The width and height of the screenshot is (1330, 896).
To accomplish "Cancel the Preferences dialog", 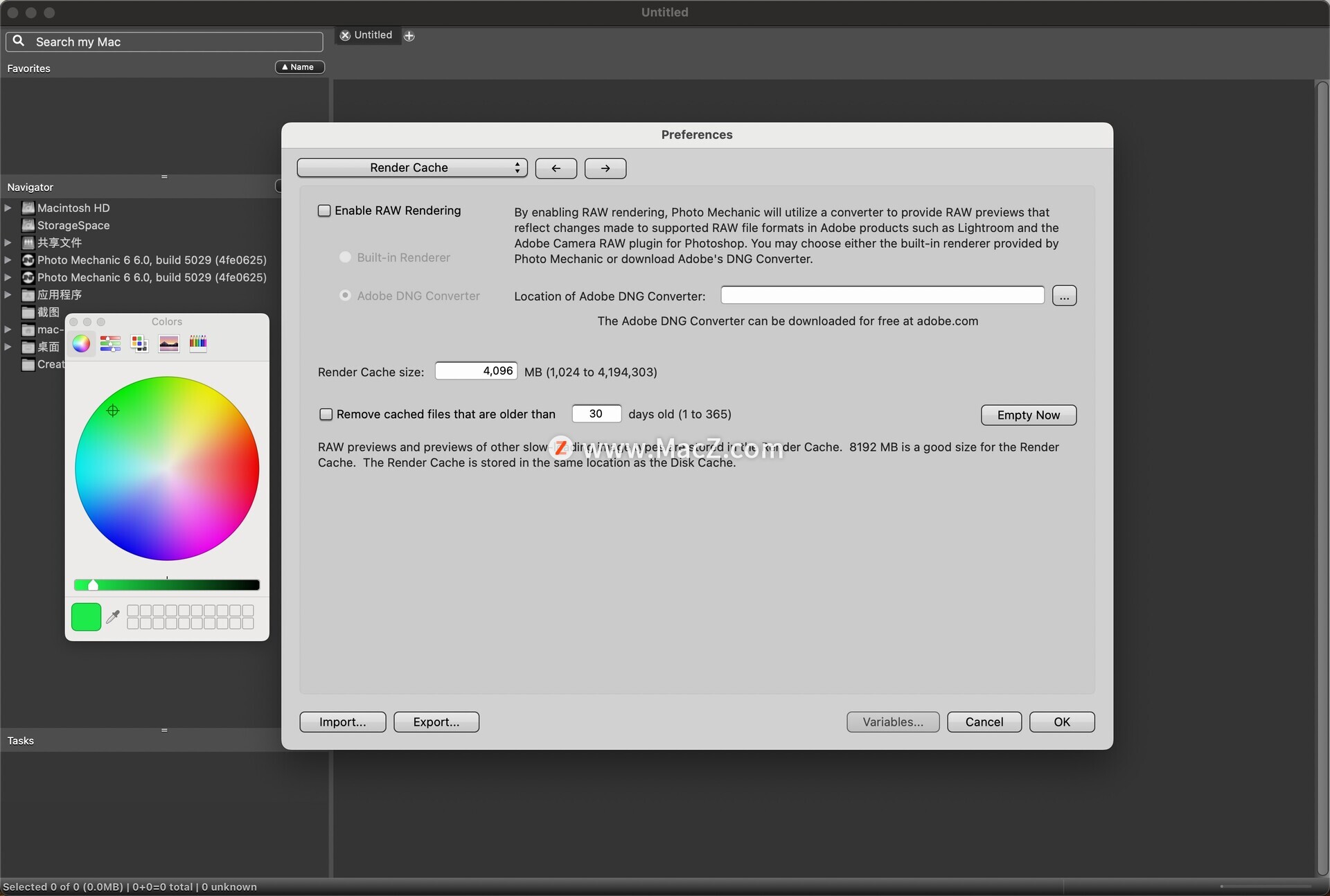I will tap(984, 722).
